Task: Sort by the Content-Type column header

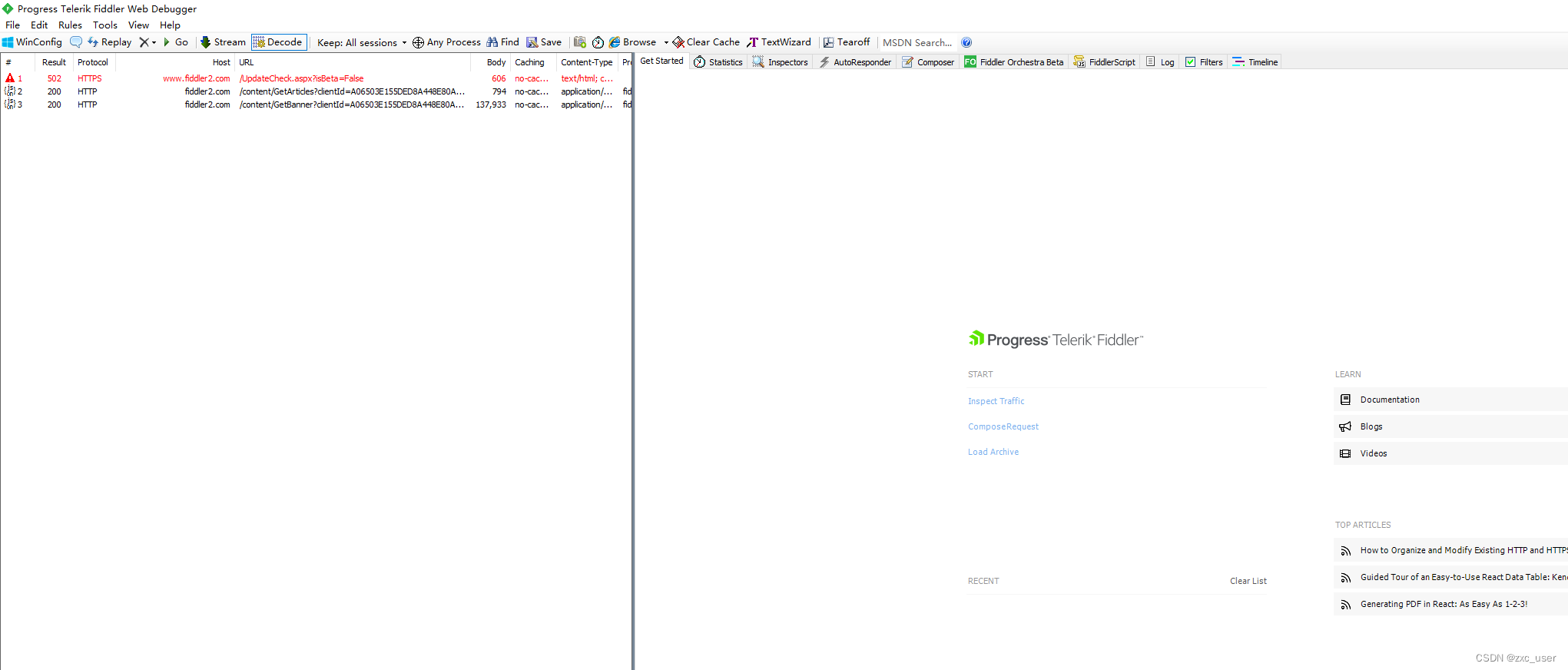Action: (587, 62)
